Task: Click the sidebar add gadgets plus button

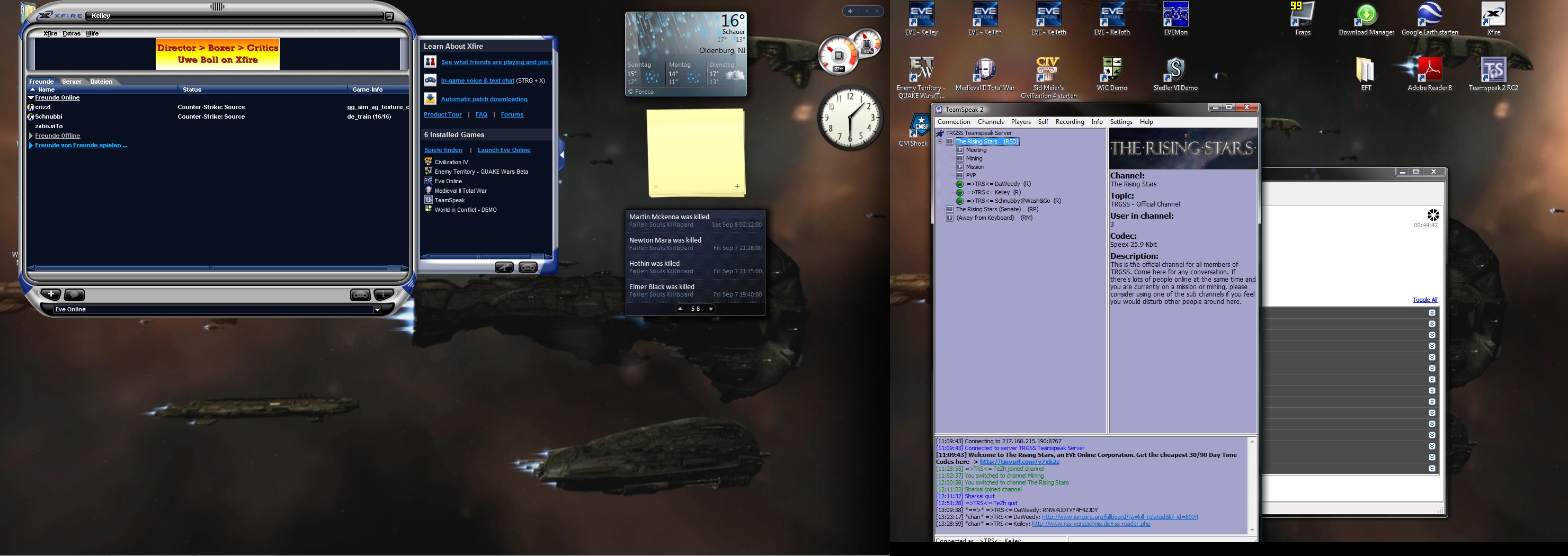Action: [x=850, y=11]
